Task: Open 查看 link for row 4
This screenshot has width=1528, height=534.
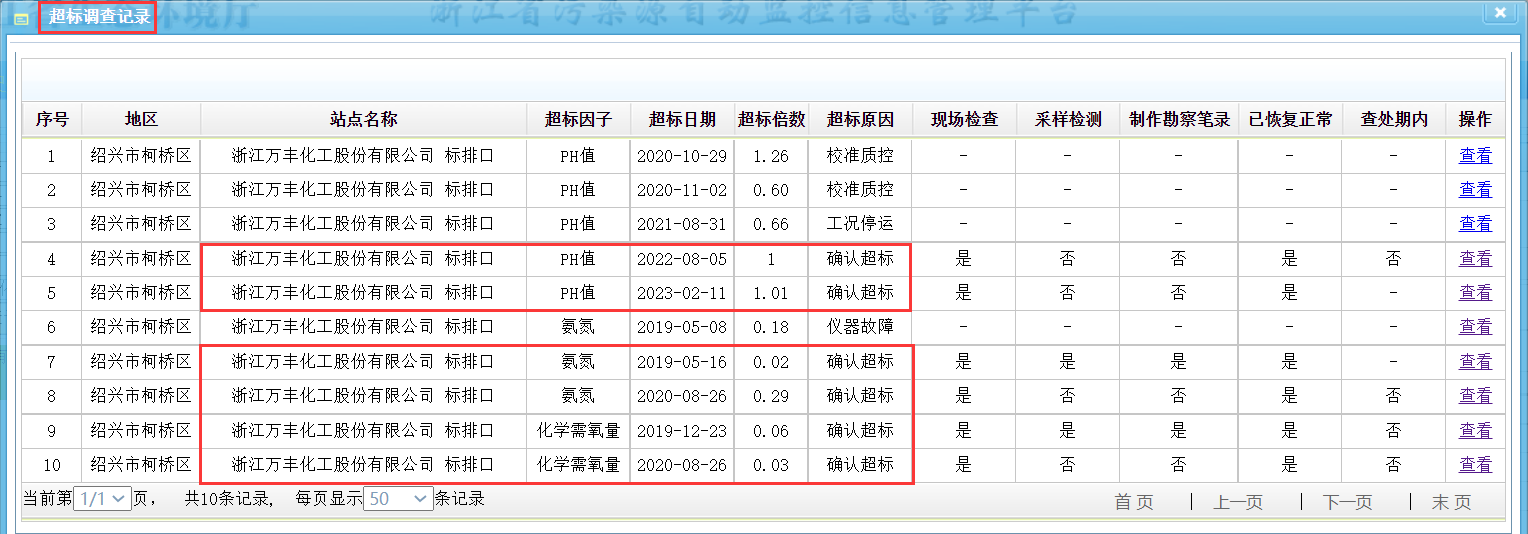Action: pyautogui.click(x=1475, y=259)
